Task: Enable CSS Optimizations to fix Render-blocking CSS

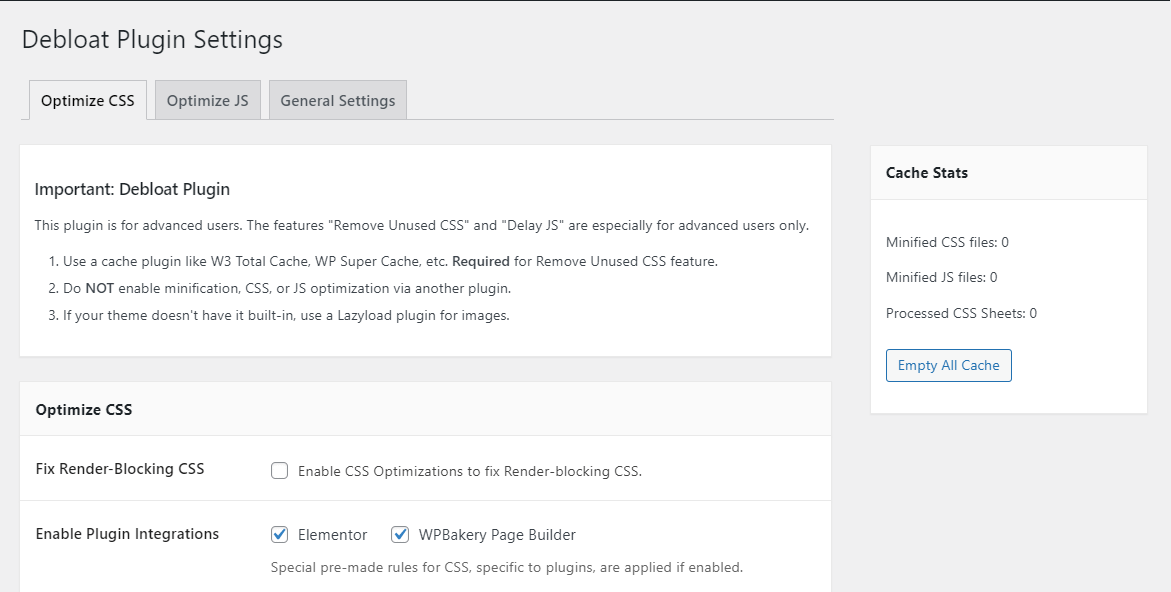Action: 279,470
